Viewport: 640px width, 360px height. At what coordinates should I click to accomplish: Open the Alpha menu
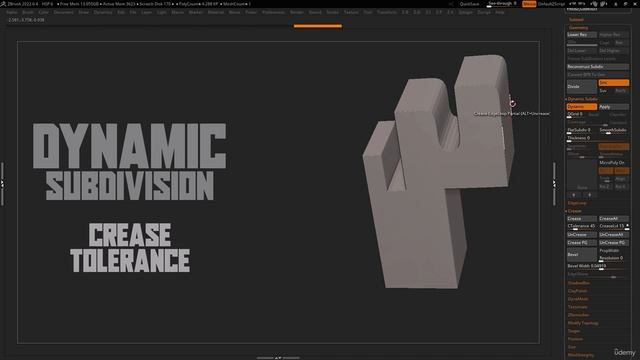pyautogui.click(x=12, y=12)
